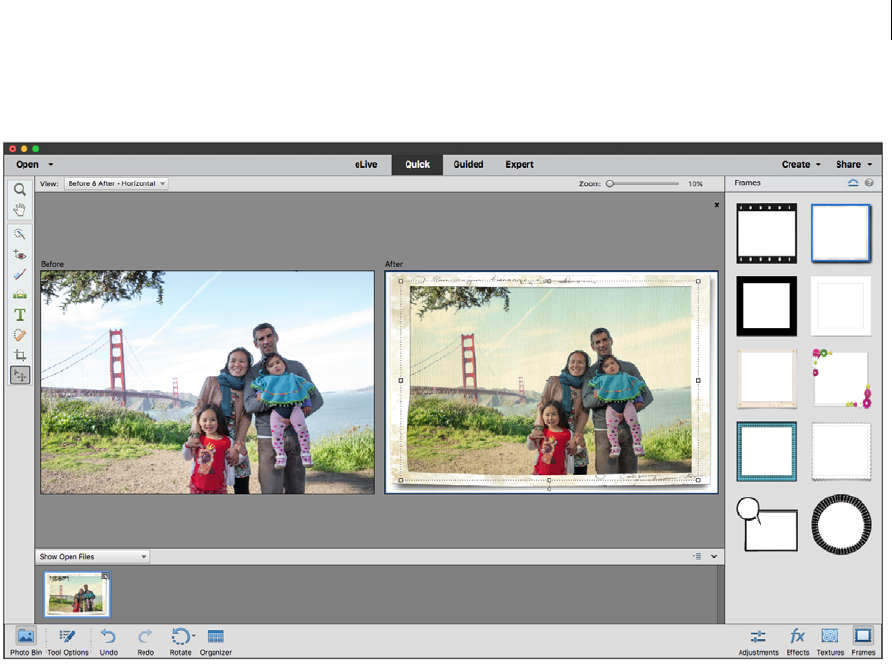892x667 pixels.
Task: Open the View mode dropdown
Action: pyautogui.click(x=116, y=184)
